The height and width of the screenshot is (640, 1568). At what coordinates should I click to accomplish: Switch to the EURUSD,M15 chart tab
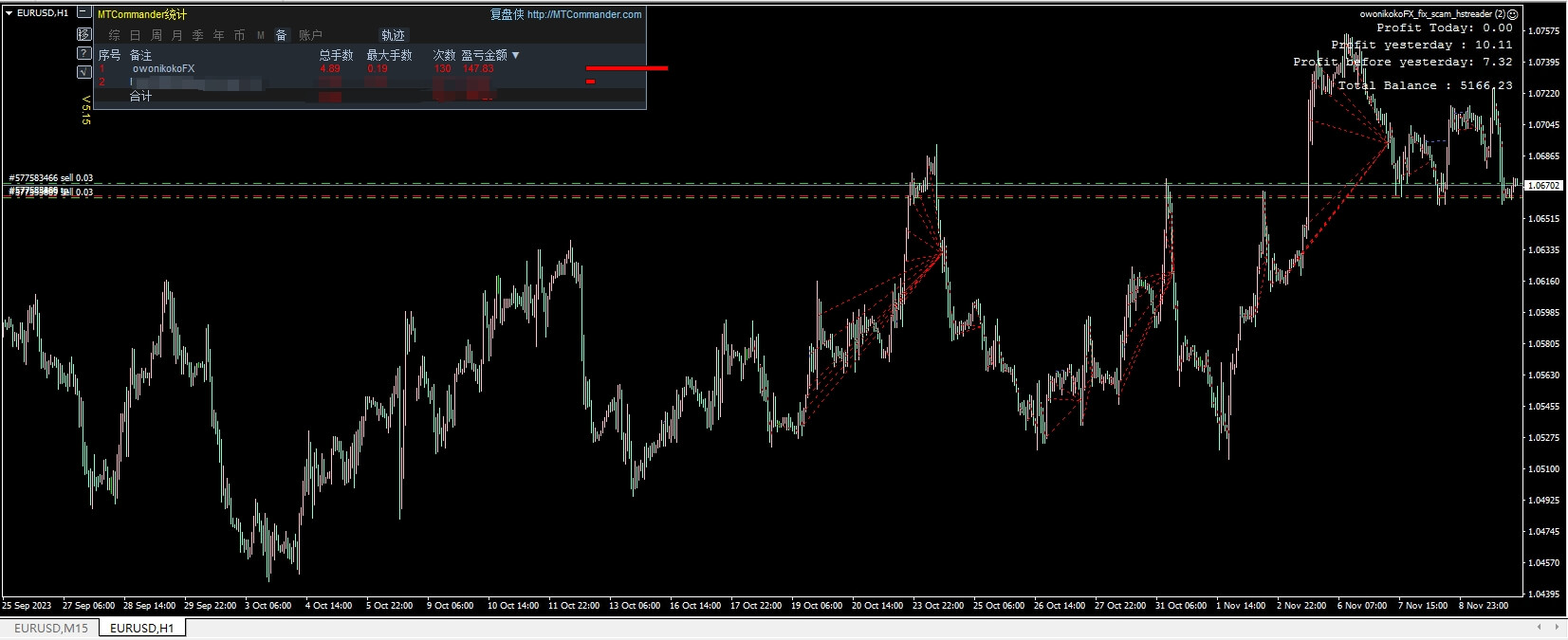pyautogui.click(x=51, y=628)
